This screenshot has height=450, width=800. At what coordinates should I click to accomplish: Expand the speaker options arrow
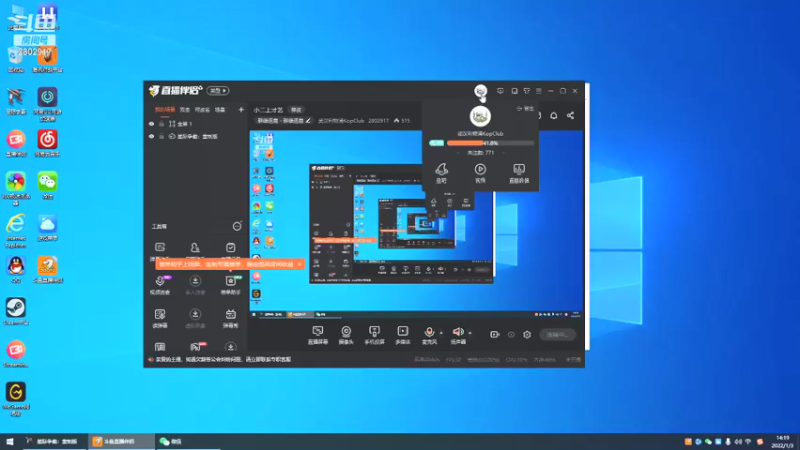[470, 333]
